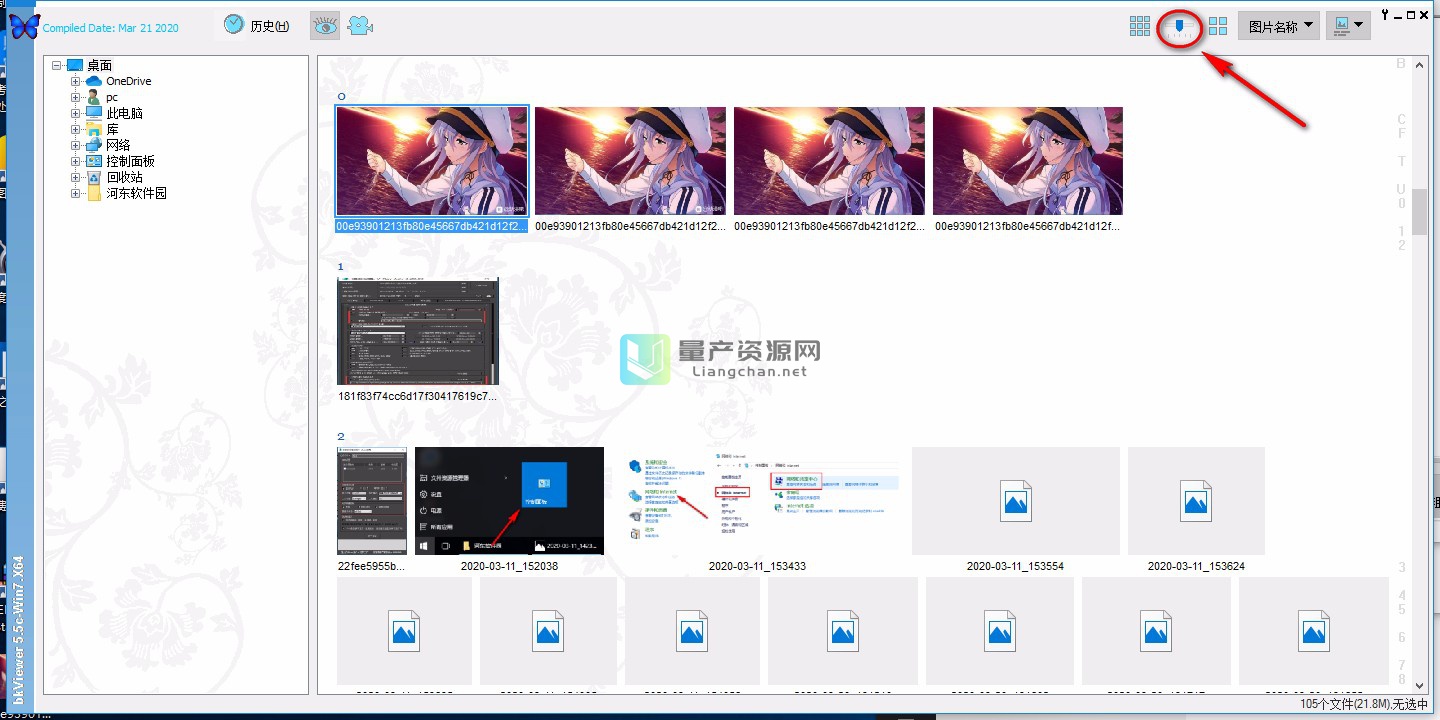Click the 回收站 recycle bin icon
This screenshot has width=1440, height=720.
click(94, 177)
